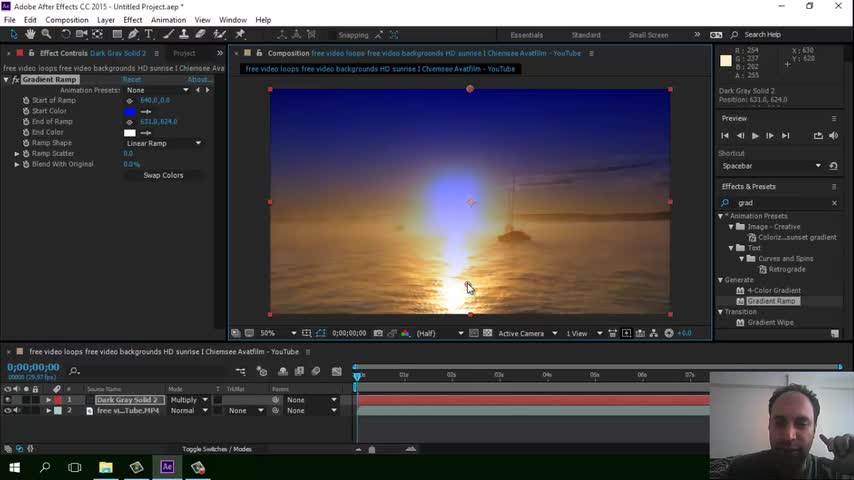Click the Swap Colors button
Image resolution: width=854 pixels, height=480 pixels.
pos(163,175)
